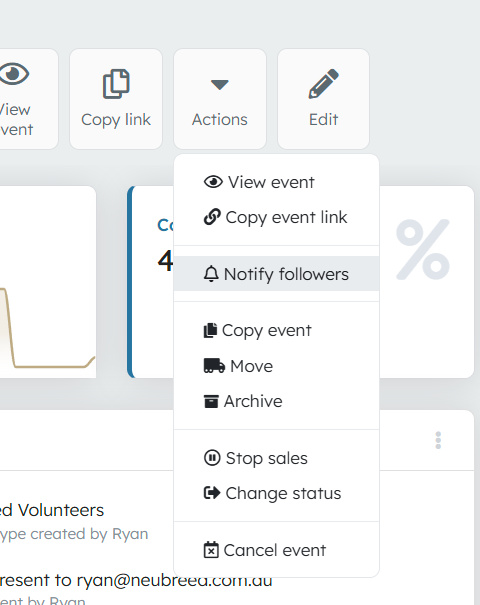Click the Copy link button text
Image resolution: width=480 pixels, height=605 pixels.
116,120
